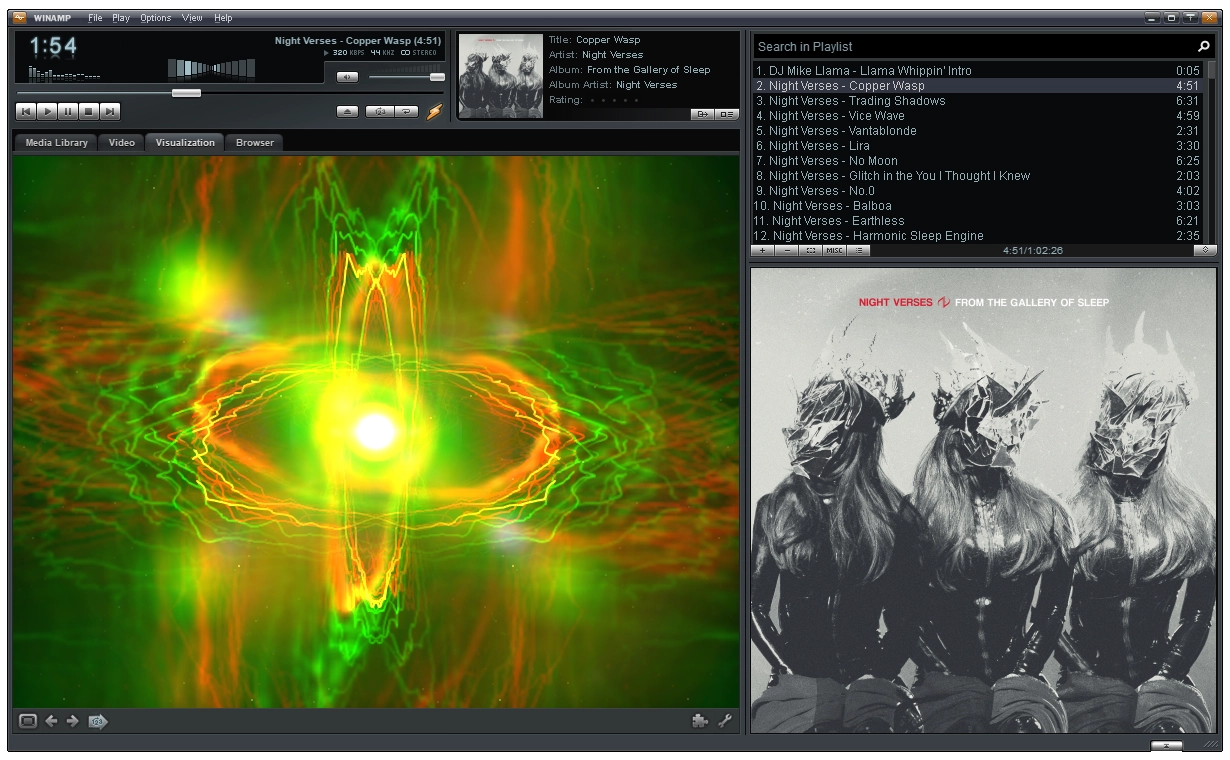Click the playlist time display 4:51/1:02:26
The width and height of the screenshot is (1230, 760).
[1033, 251]
